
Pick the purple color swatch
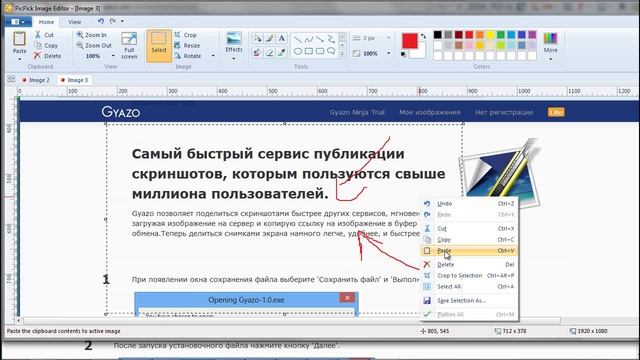pos(532,35)
